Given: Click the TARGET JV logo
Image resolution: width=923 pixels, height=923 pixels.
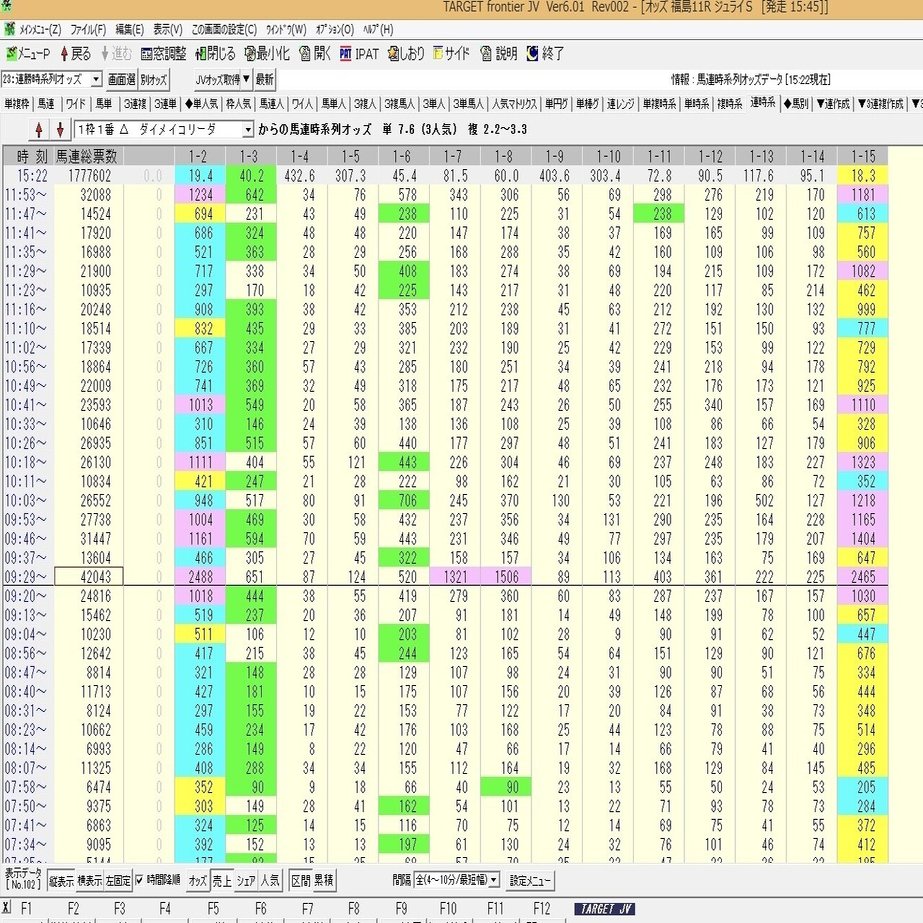Looking at the screenshot, I should (605, 908).
